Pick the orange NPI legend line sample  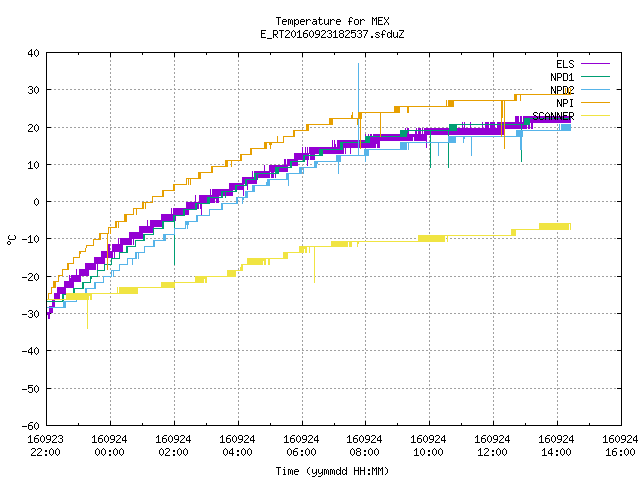(595, 102)
